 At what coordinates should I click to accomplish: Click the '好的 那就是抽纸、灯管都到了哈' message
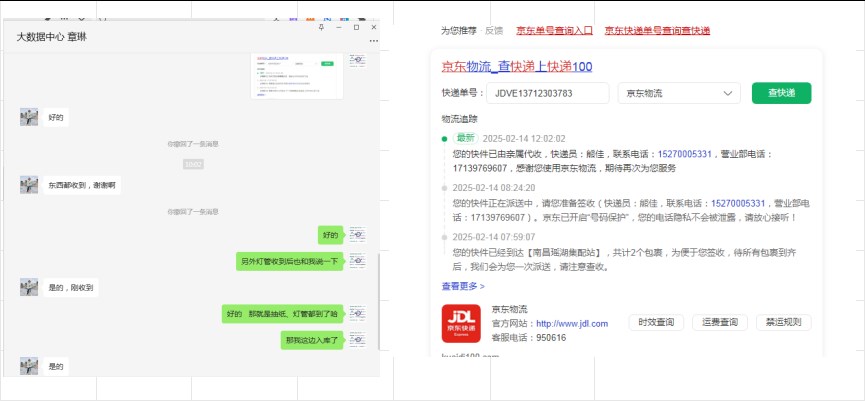(x=282, y=314)
